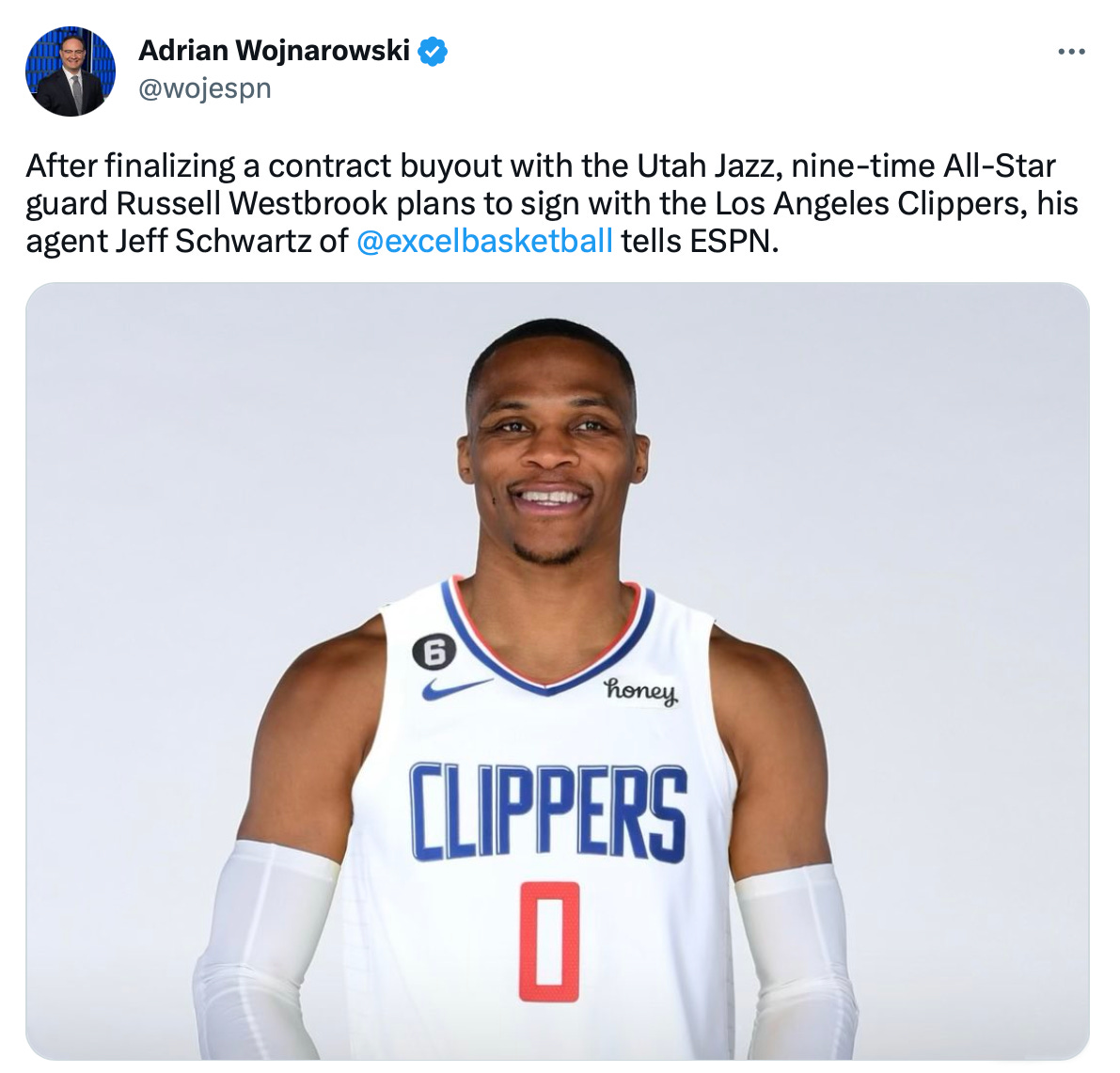Click the black number 6 patch
This screenshot has height=1073, width=1120.
click(434, 653)
